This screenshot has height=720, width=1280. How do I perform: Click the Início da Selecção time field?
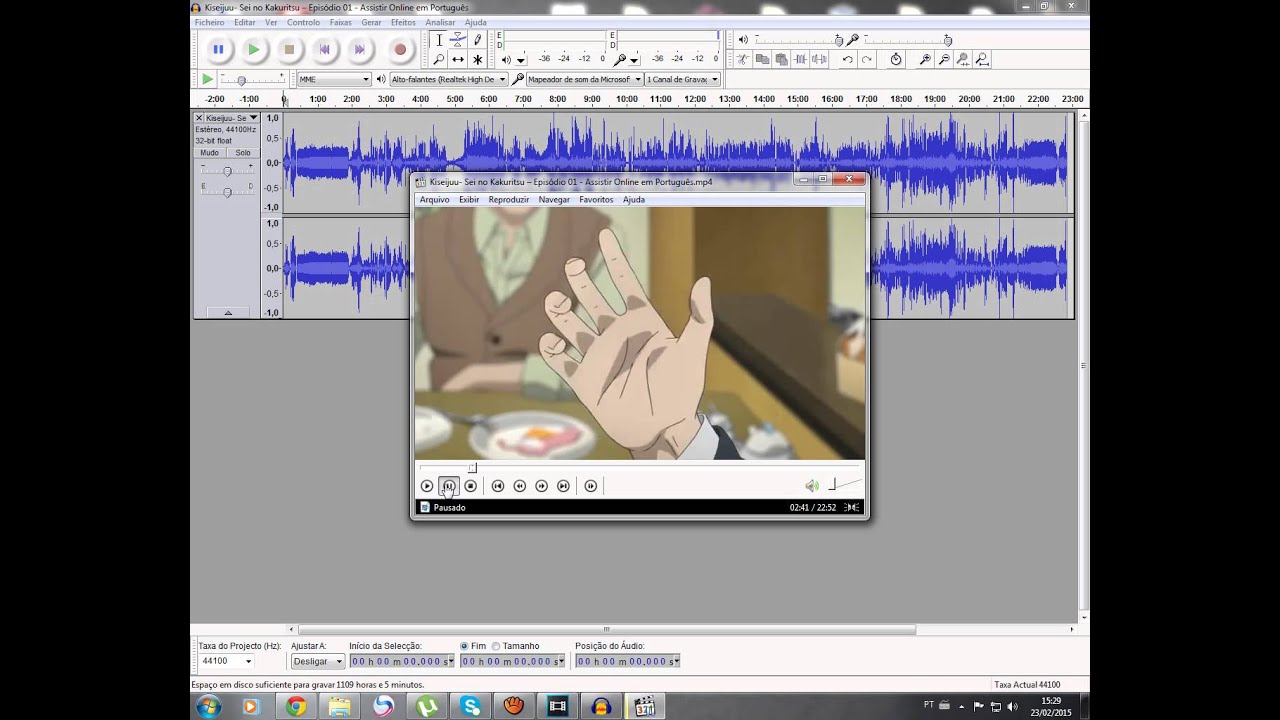coord(401,661)
